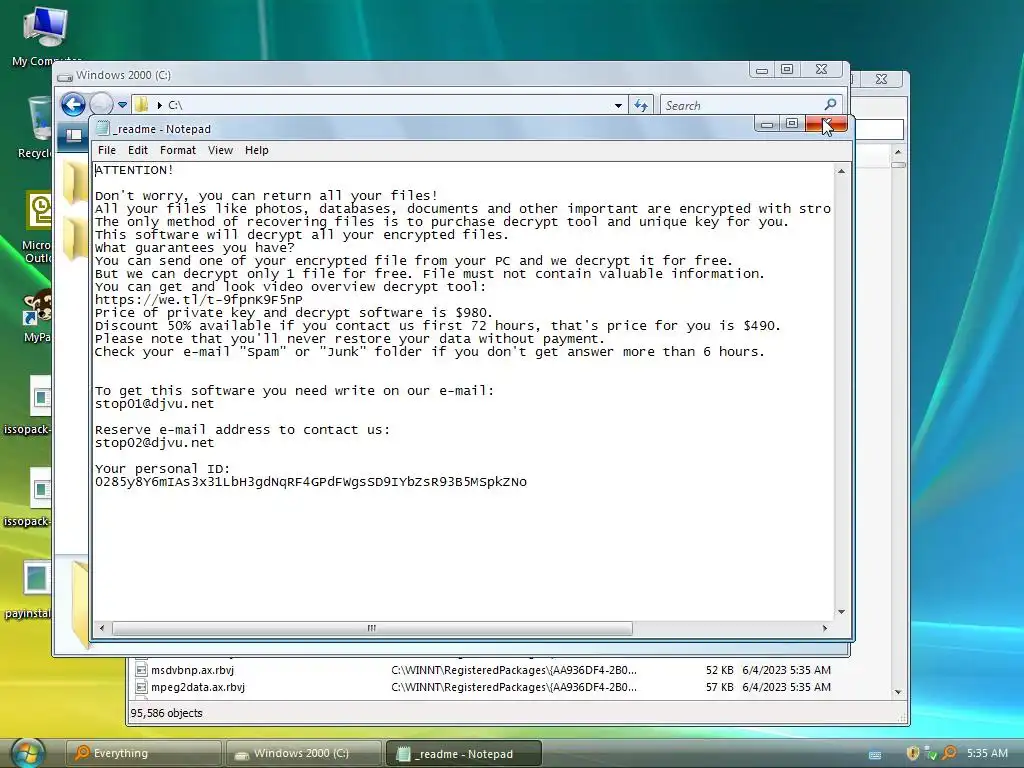
Task: Click Everything list scrollbar down arrow
Action: coord(898,692)
